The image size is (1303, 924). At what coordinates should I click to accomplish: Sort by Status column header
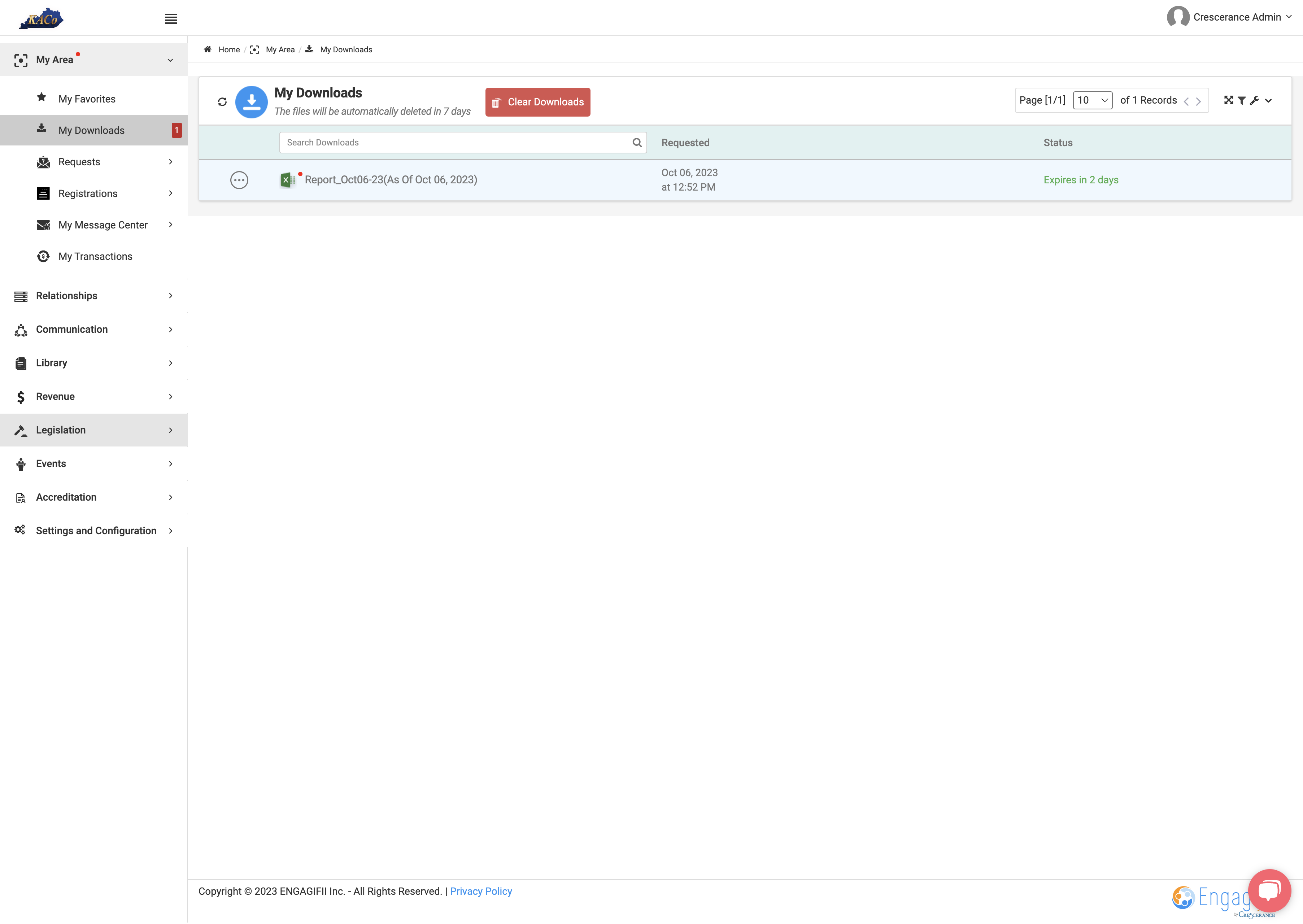(1058, 143)
